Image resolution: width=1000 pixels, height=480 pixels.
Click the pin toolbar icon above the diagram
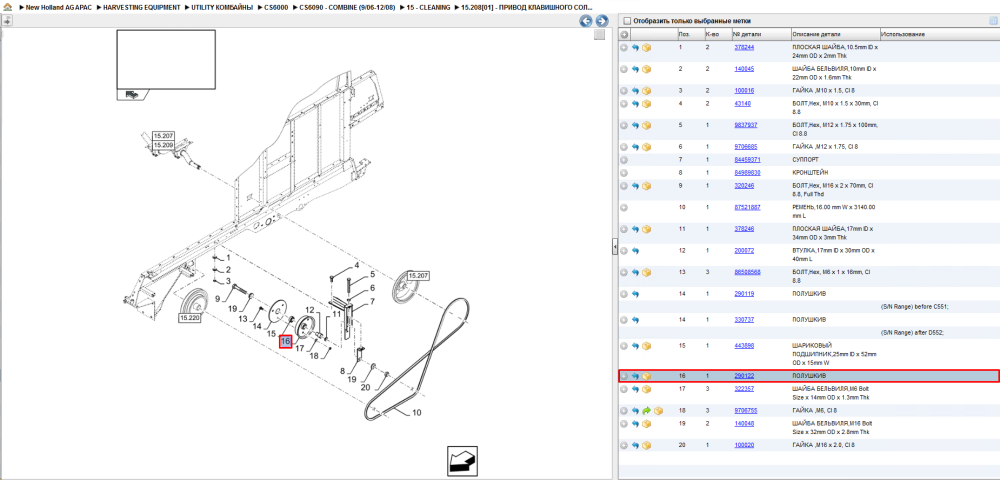[7, 21]
